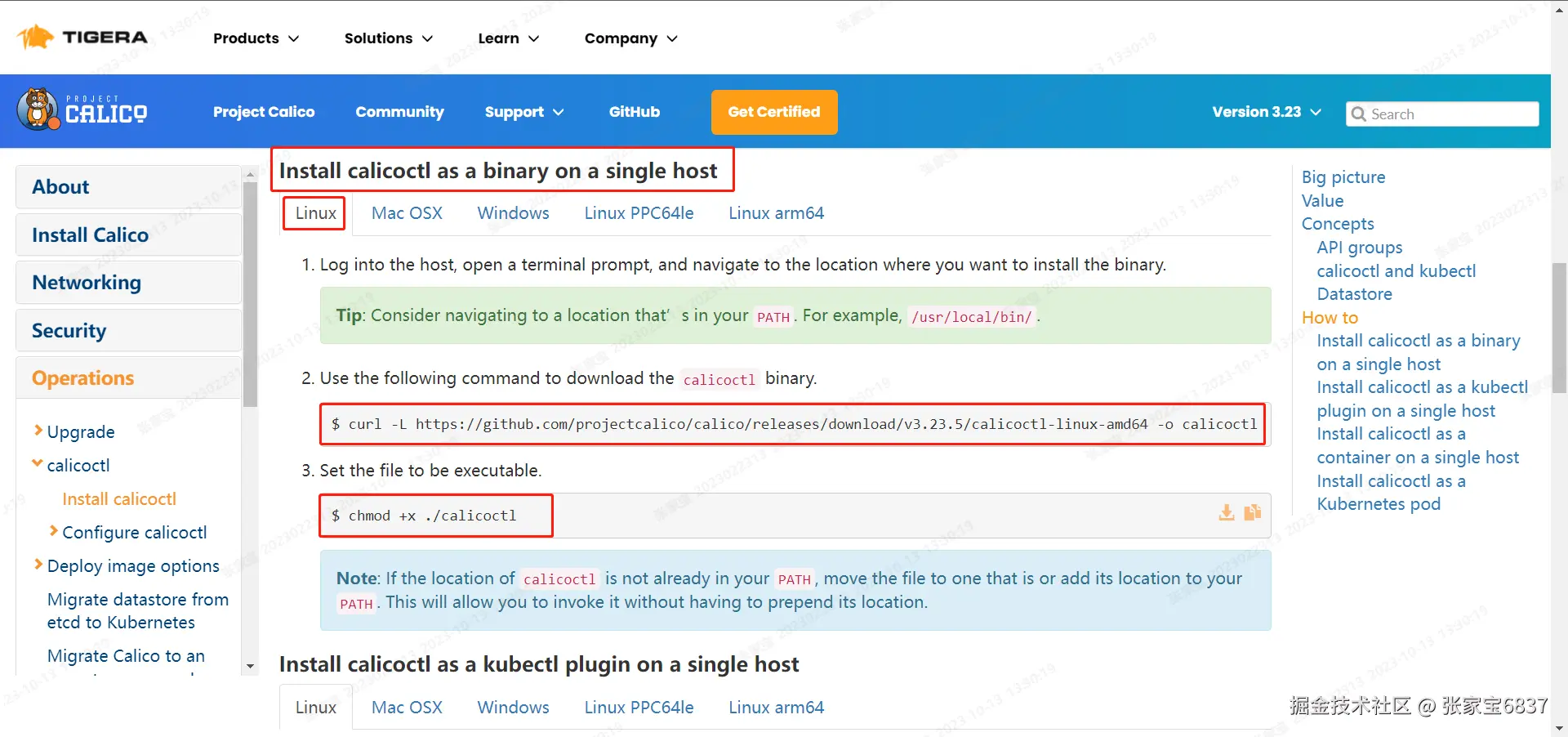The height and width of the screenshot is (737, 1568).
Task: Select Mac OSX tab under kubectl plugin section
Action: pos(407,708)
